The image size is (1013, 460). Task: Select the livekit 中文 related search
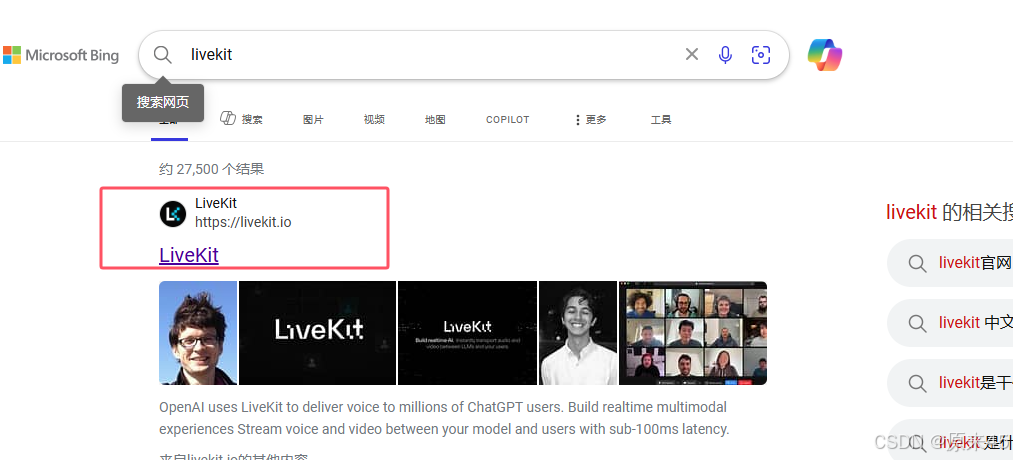tap(950, 322)
